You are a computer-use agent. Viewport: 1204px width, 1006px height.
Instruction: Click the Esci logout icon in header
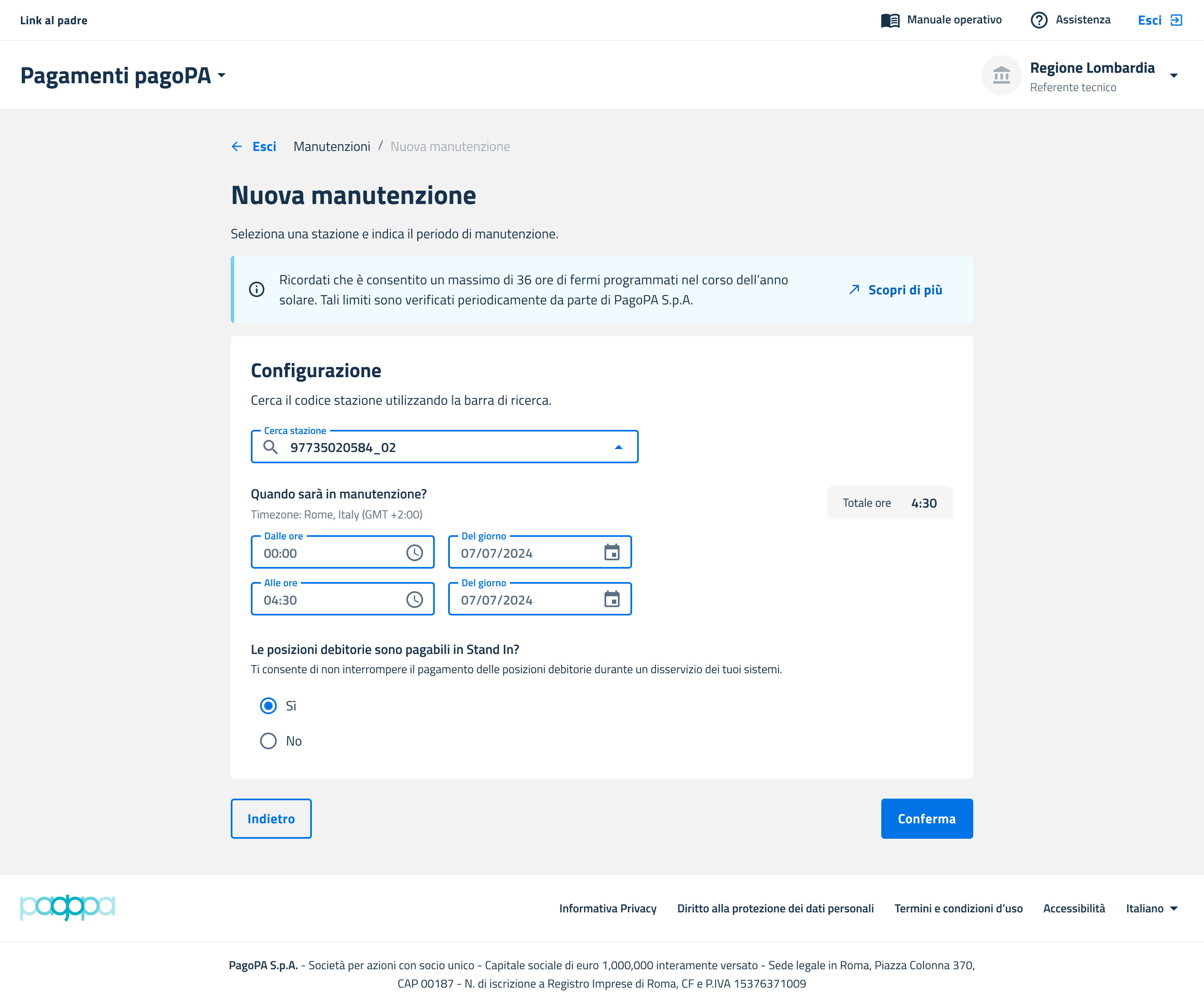(1176, 20)
